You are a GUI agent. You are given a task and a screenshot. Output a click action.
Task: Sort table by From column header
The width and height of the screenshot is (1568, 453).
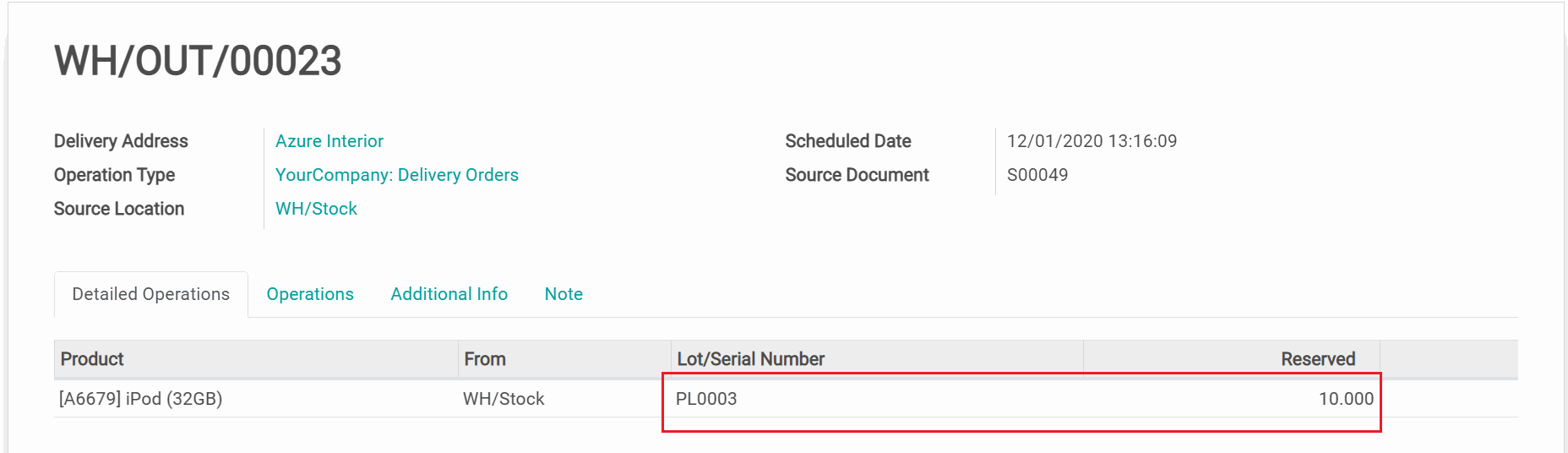coord(485,359)
